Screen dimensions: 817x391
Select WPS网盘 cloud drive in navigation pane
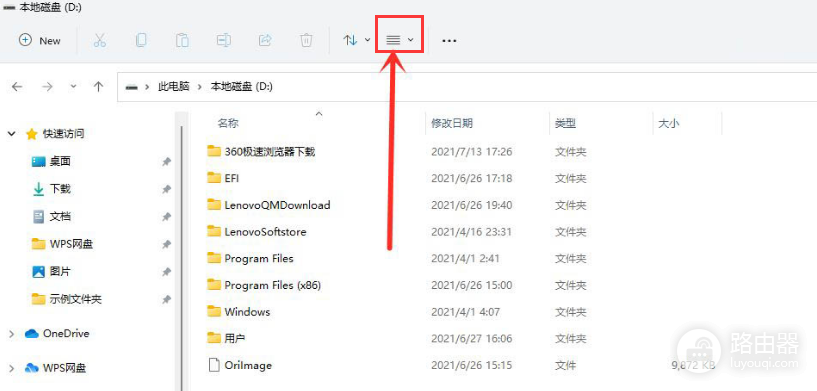(65, 368)
